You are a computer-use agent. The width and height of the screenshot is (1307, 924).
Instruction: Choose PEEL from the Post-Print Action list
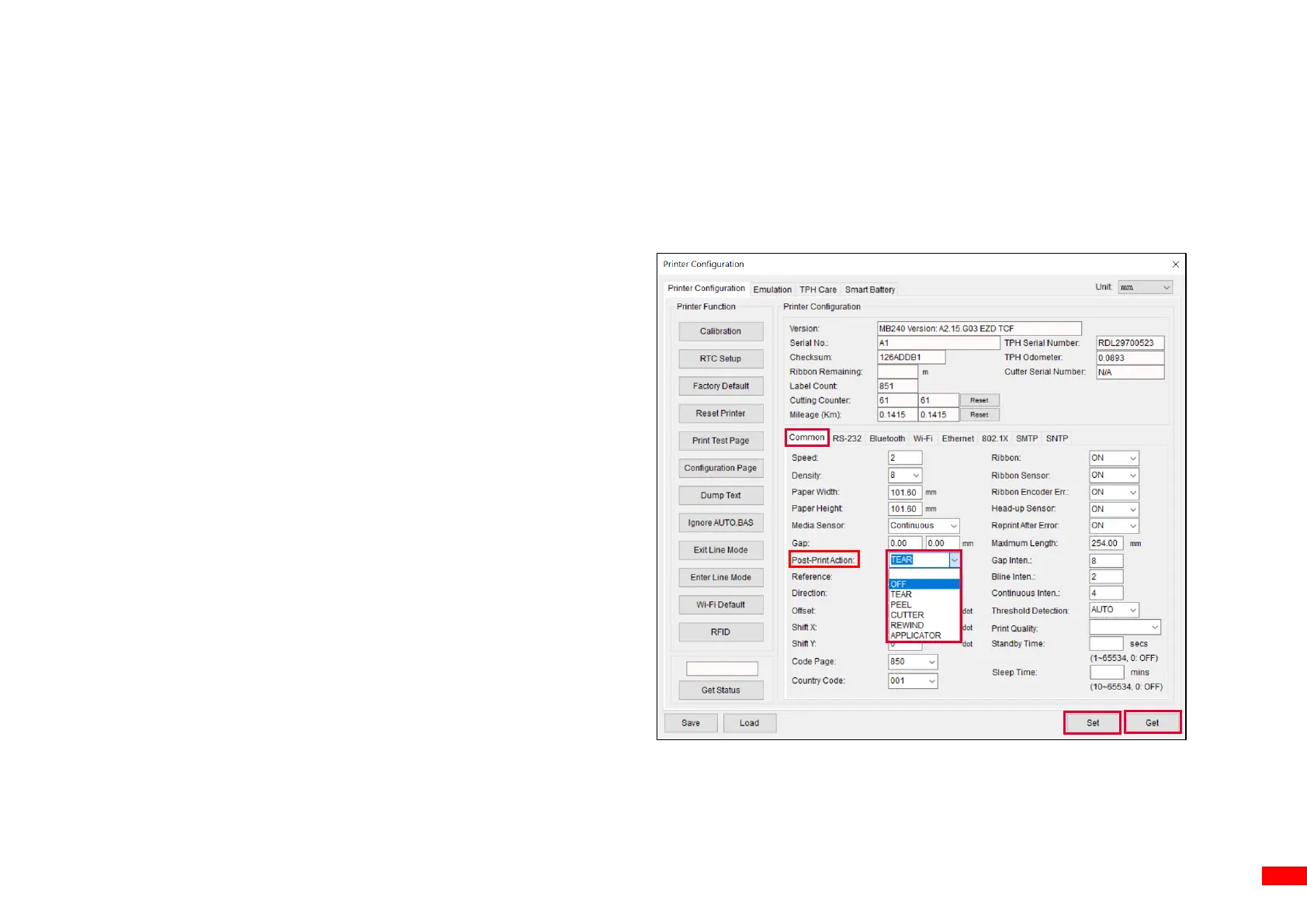pos(924,604)
